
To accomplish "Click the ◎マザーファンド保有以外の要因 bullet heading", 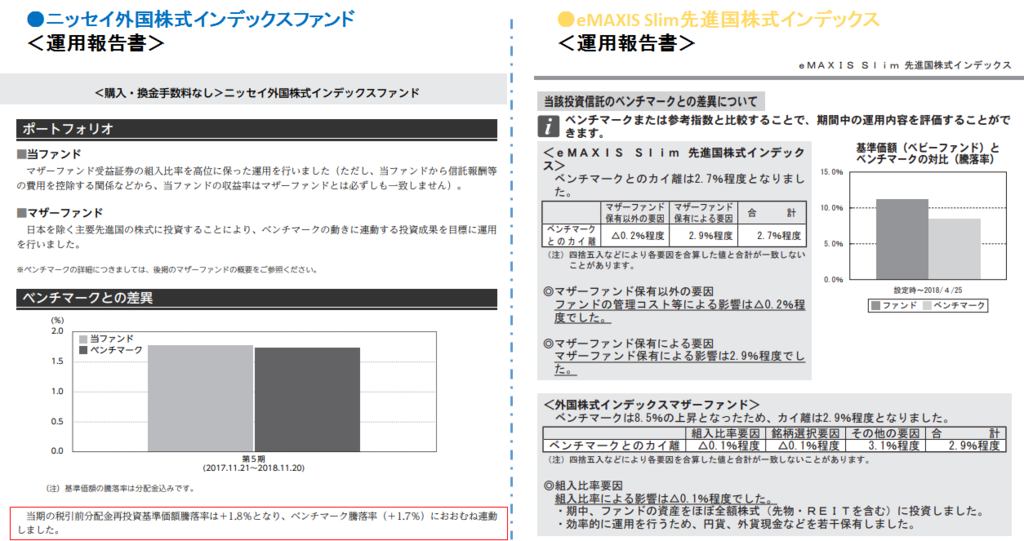I will pyautogui.click(x=628, y=291).
